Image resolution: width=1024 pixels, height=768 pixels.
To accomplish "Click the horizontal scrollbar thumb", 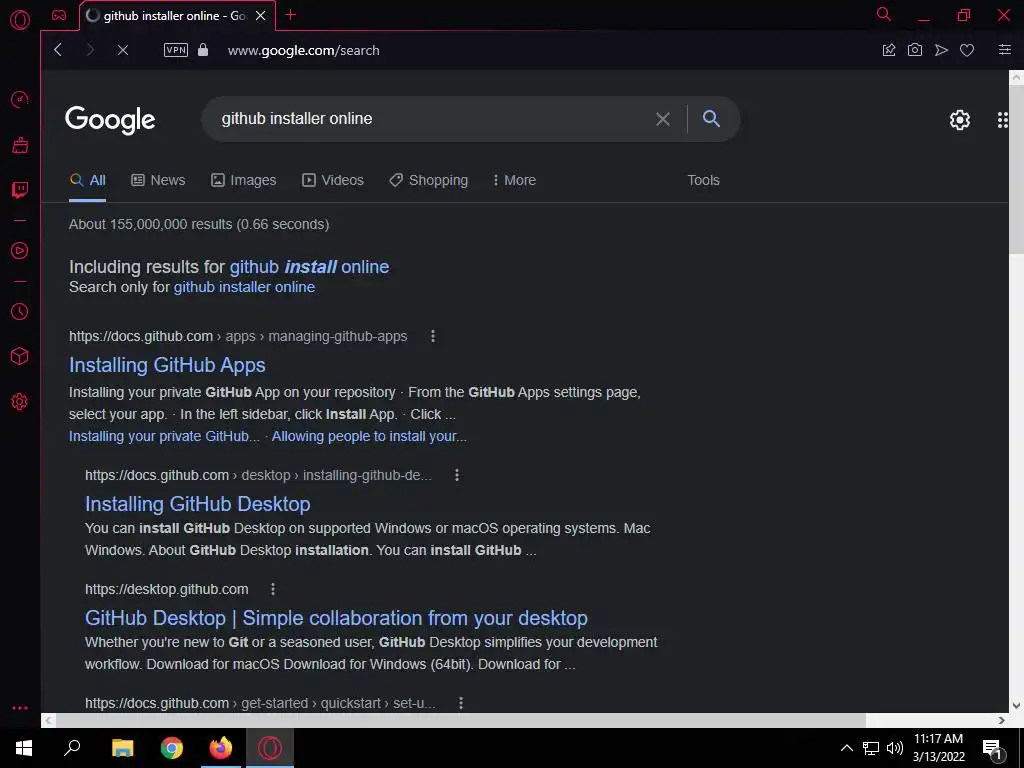I will point(460,720).
